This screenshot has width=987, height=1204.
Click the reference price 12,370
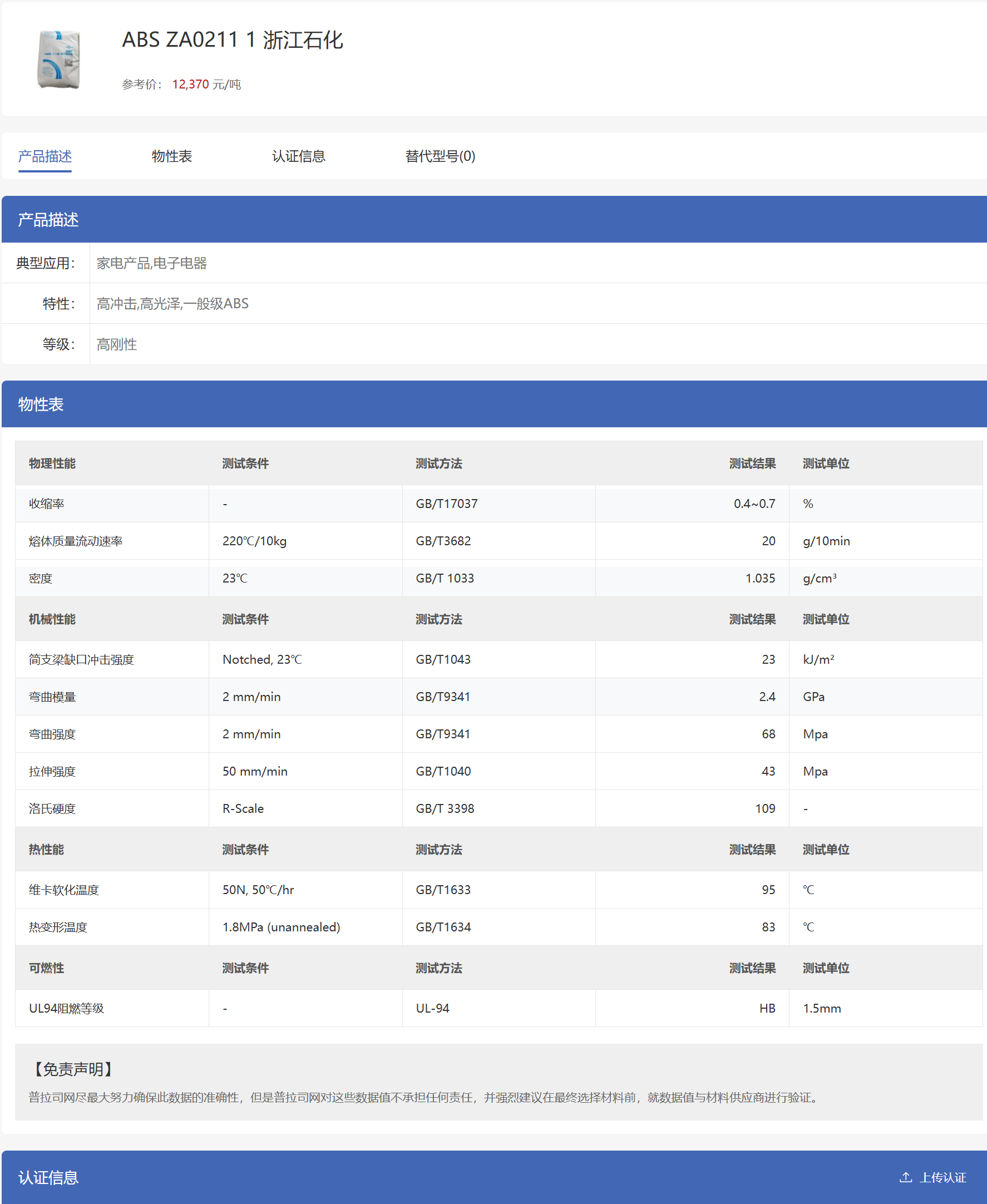pyautogui.click(x=190, y=84)
